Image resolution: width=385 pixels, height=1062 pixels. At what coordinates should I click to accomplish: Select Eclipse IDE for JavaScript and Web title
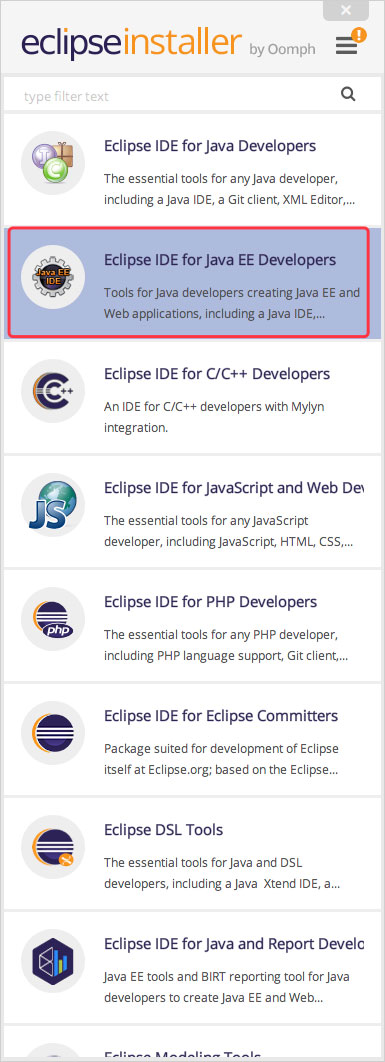point(234,488)
